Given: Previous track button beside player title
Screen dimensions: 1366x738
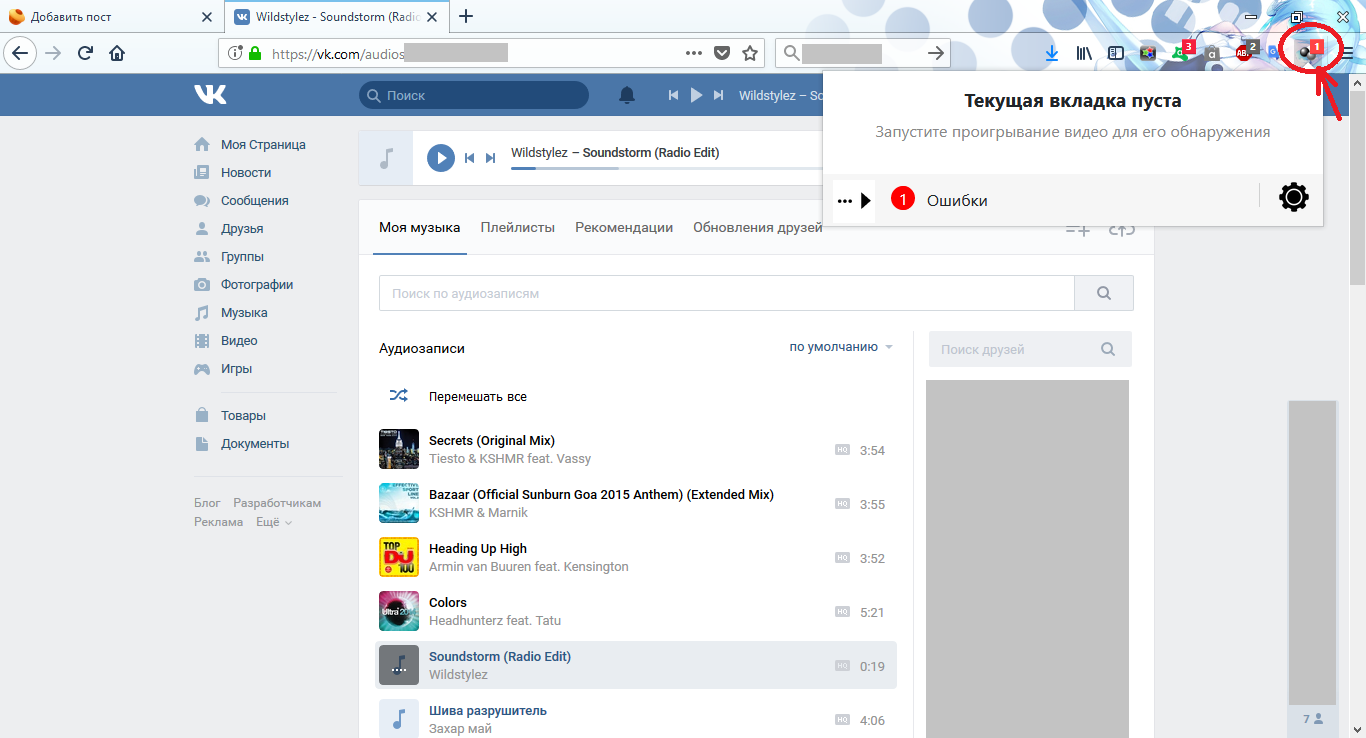Looking at the screenshot, I should tap(469, 158).
